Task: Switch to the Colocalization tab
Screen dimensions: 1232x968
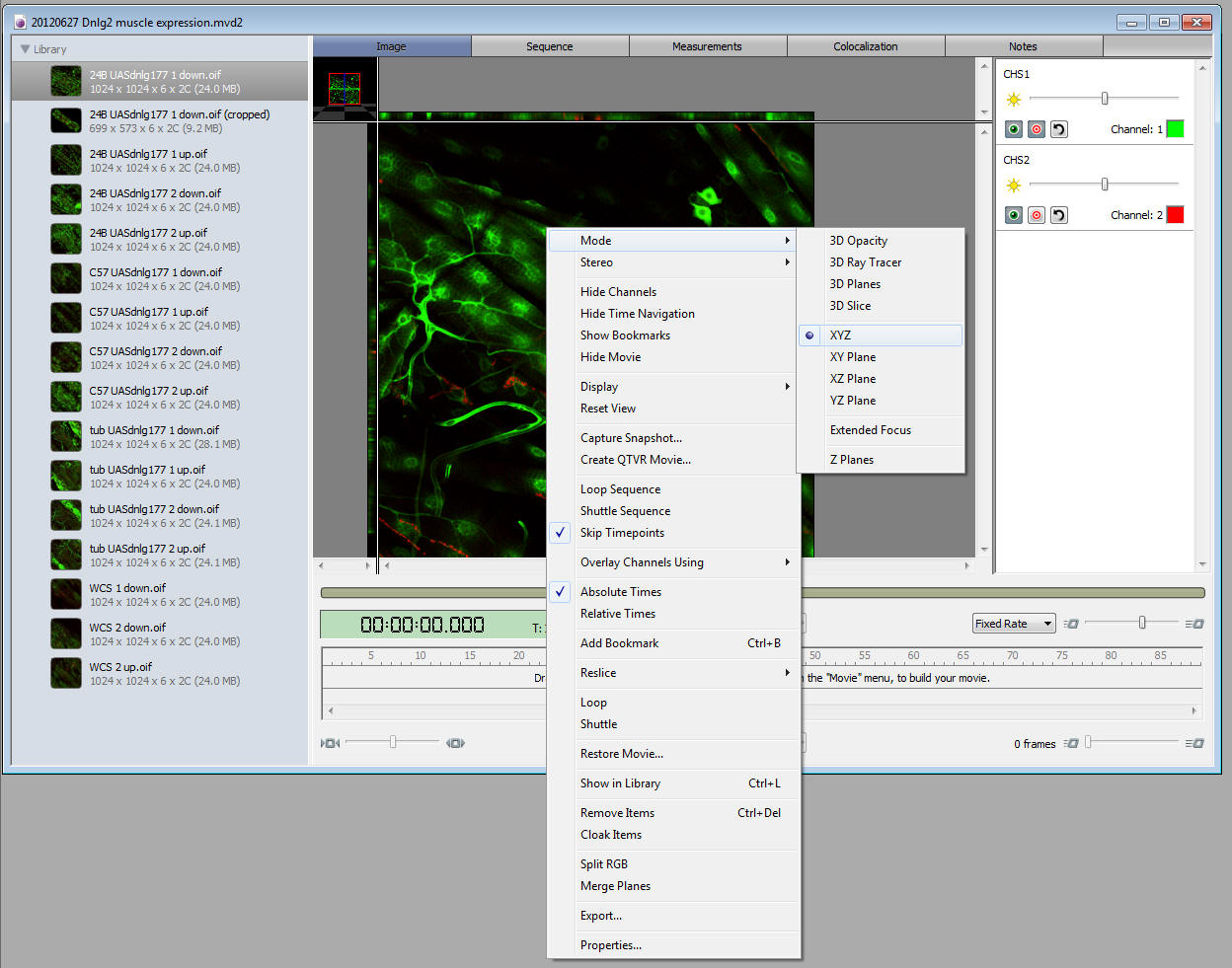Action: [865, 46]
